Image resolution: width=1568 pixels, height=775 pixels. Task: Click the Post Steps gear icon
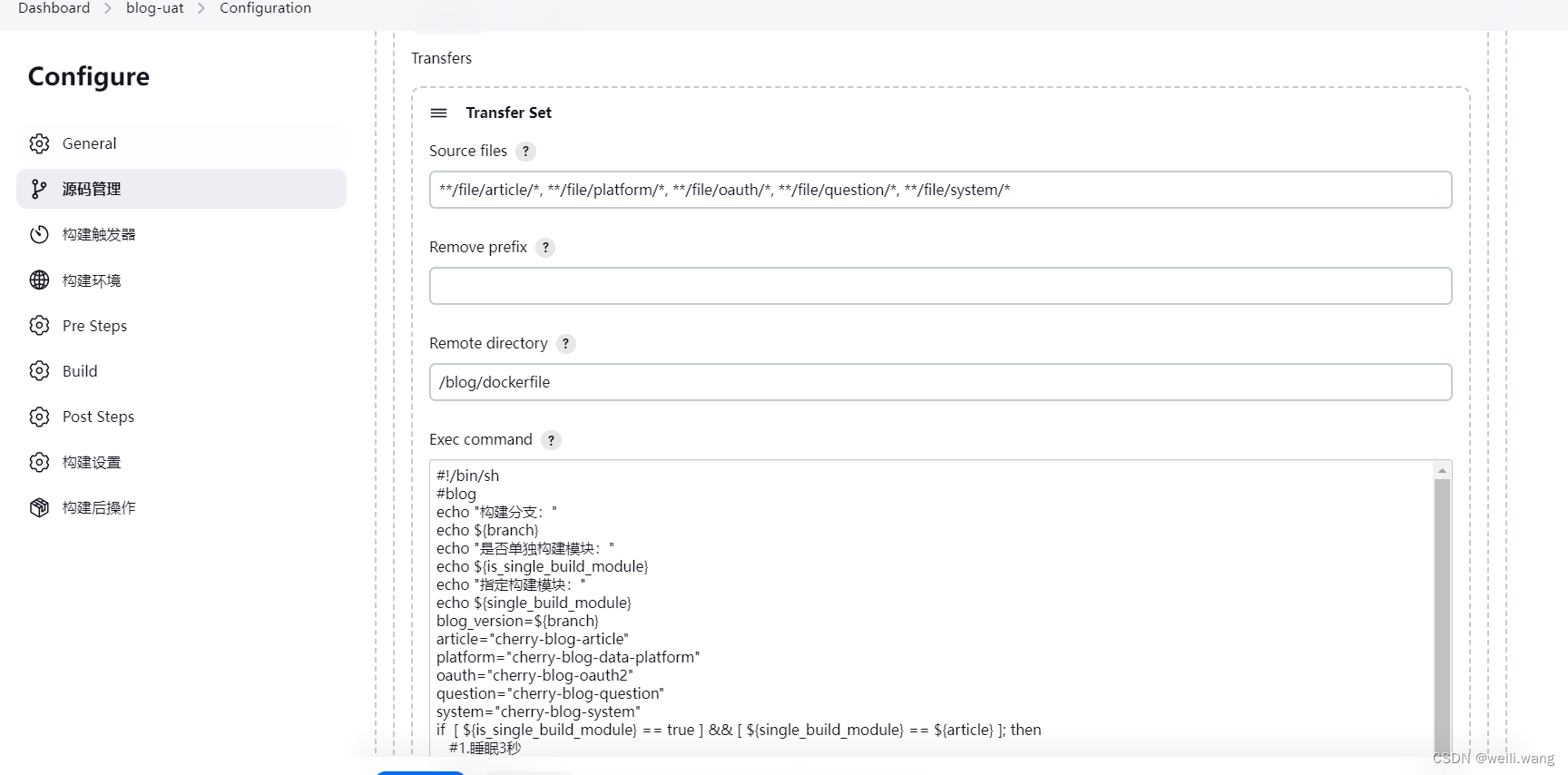pyautogui.click(x=39, y=417)
